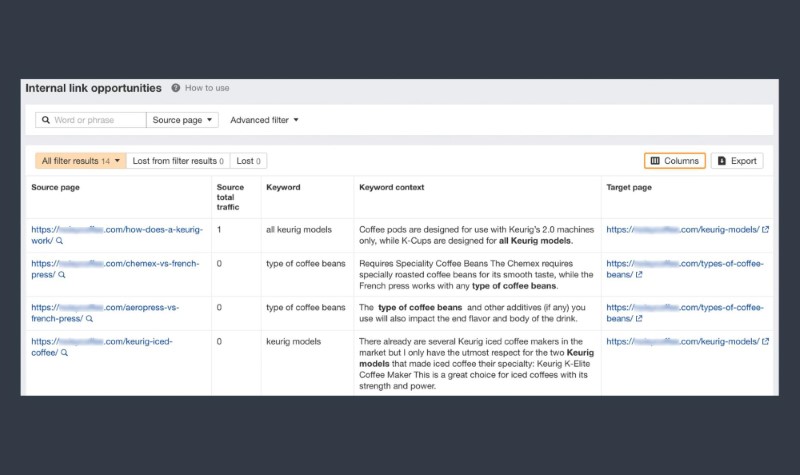
Task: Switch to Lost from filter results tab
Action: [178, 161]
